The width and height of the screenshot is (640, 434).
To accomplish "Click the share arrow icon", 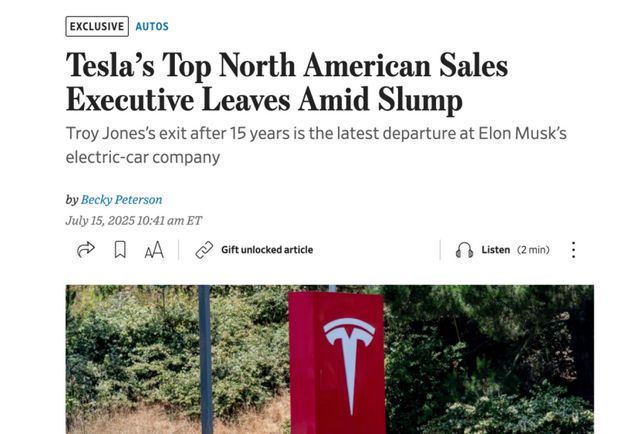I will click(x=86, y=250).
